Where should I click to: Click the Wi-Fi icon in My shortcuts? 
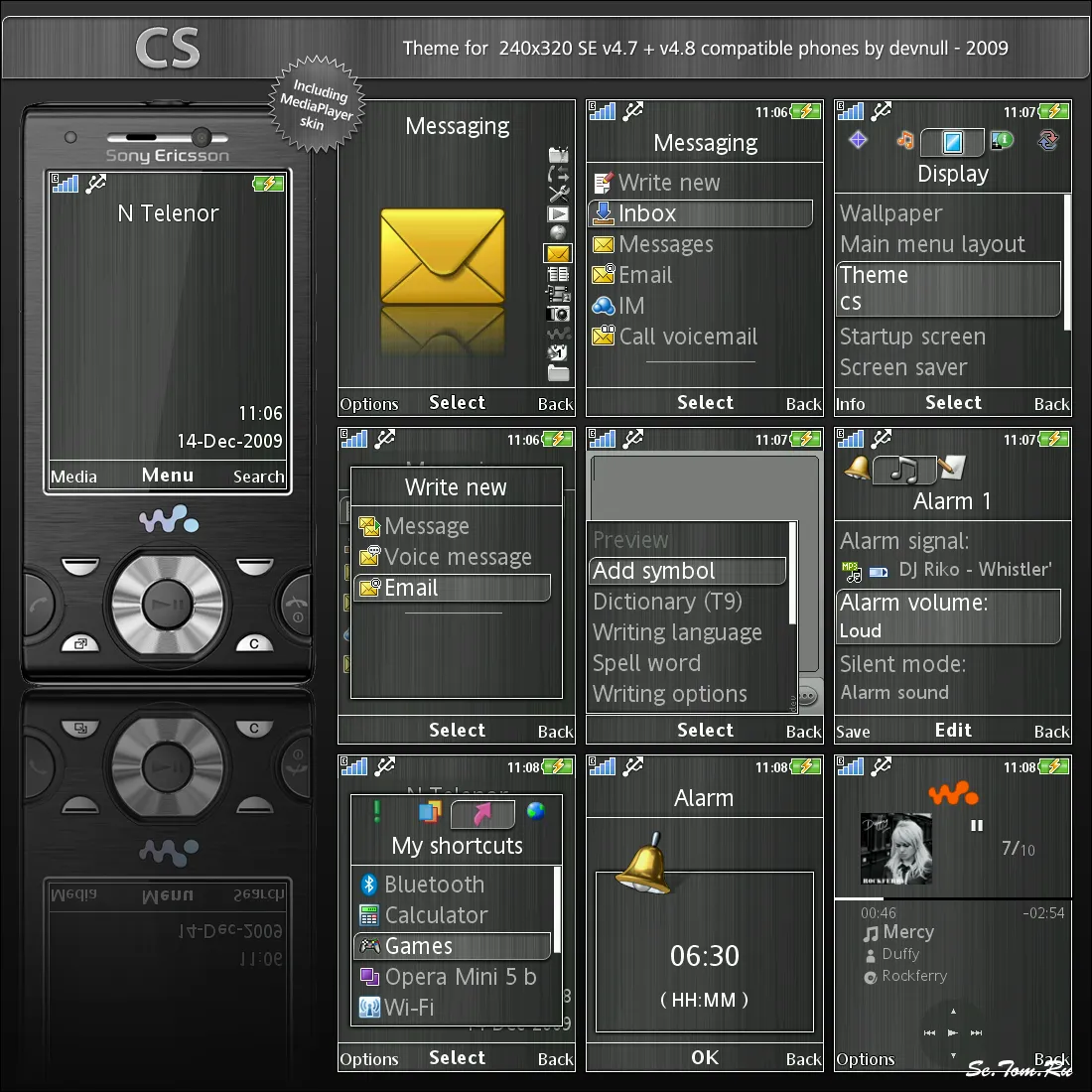[369, 1007]
